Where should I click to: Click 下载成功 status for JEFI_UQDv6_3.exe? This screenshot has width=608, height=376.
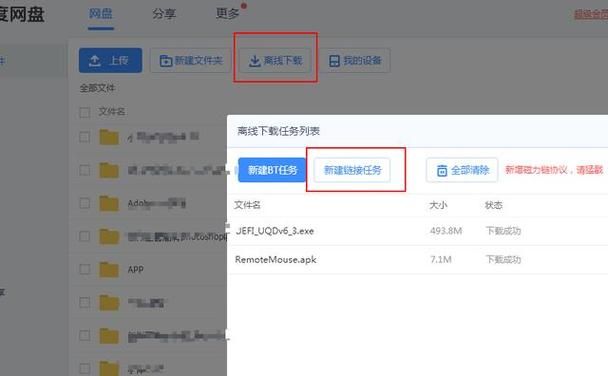[x=503, y=231]
